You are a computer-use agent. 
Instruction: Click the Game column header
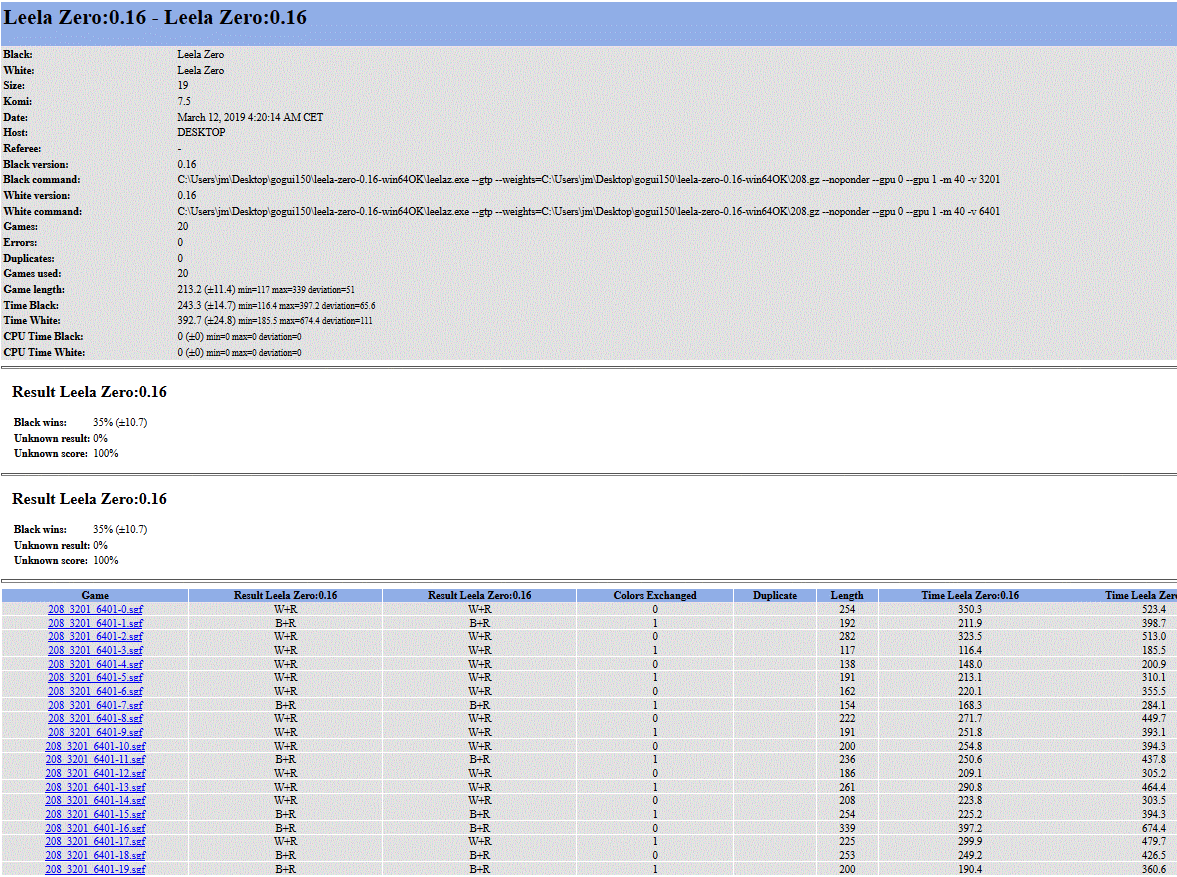point(95,596)
